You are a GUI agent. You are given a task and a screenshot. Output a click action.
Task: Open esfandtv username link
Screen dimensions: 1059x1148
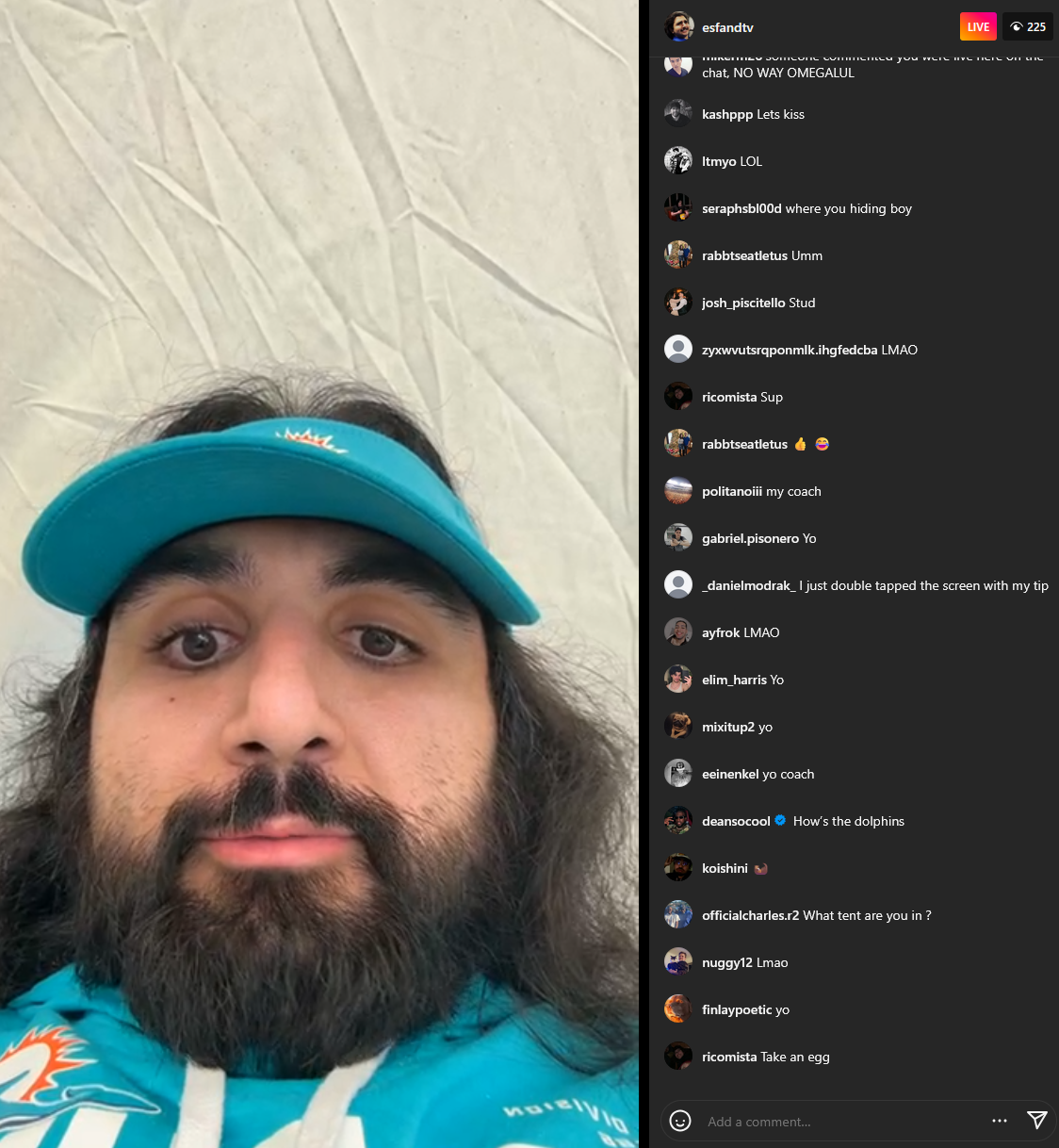[x=727, y=27]
